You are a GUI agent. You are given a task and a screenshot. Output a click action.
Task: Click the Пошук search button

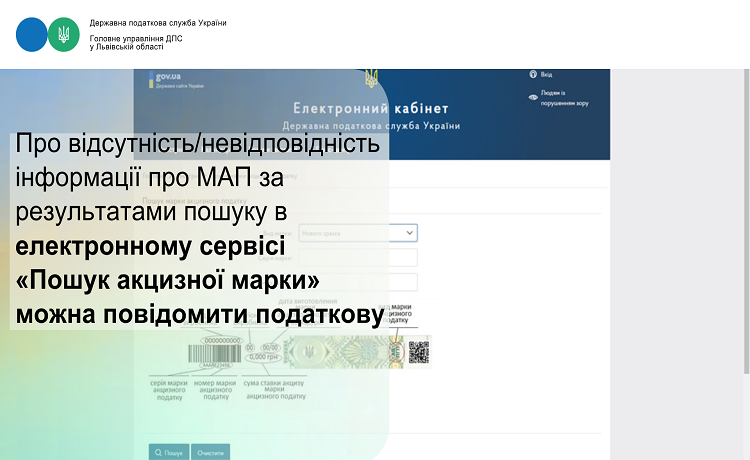[168, 452]
